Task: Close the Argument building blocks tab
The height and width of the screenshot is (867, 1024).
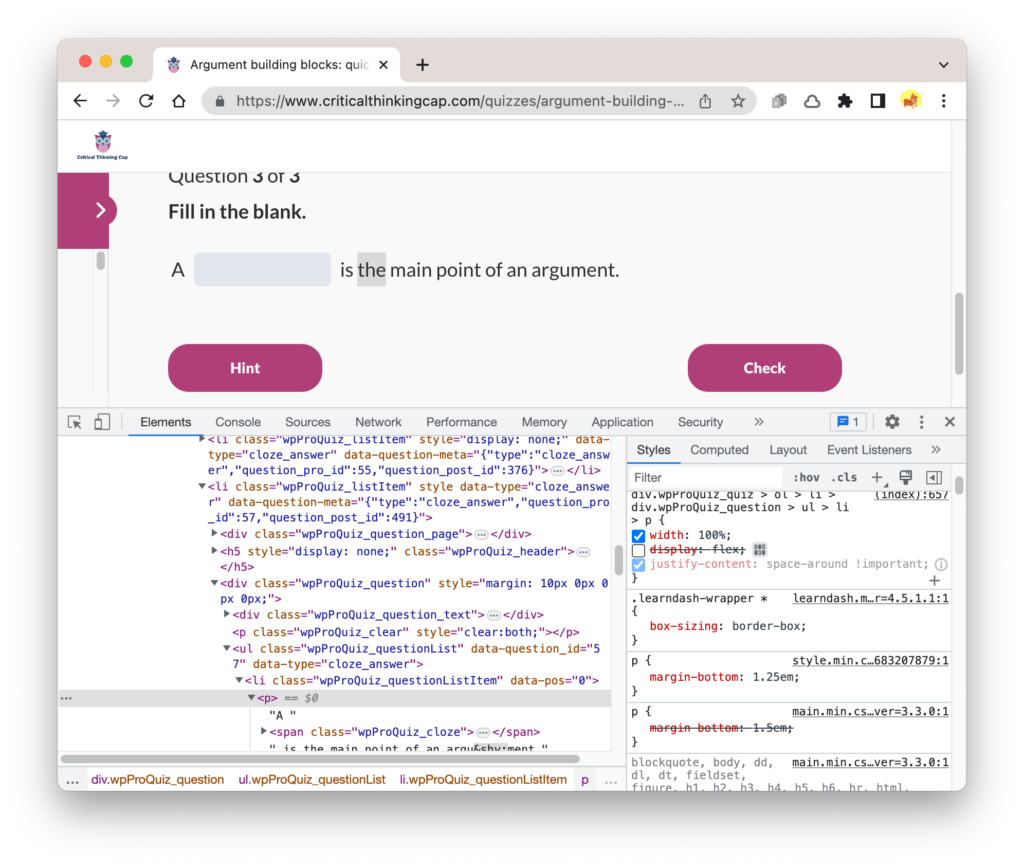Action: 383,65
